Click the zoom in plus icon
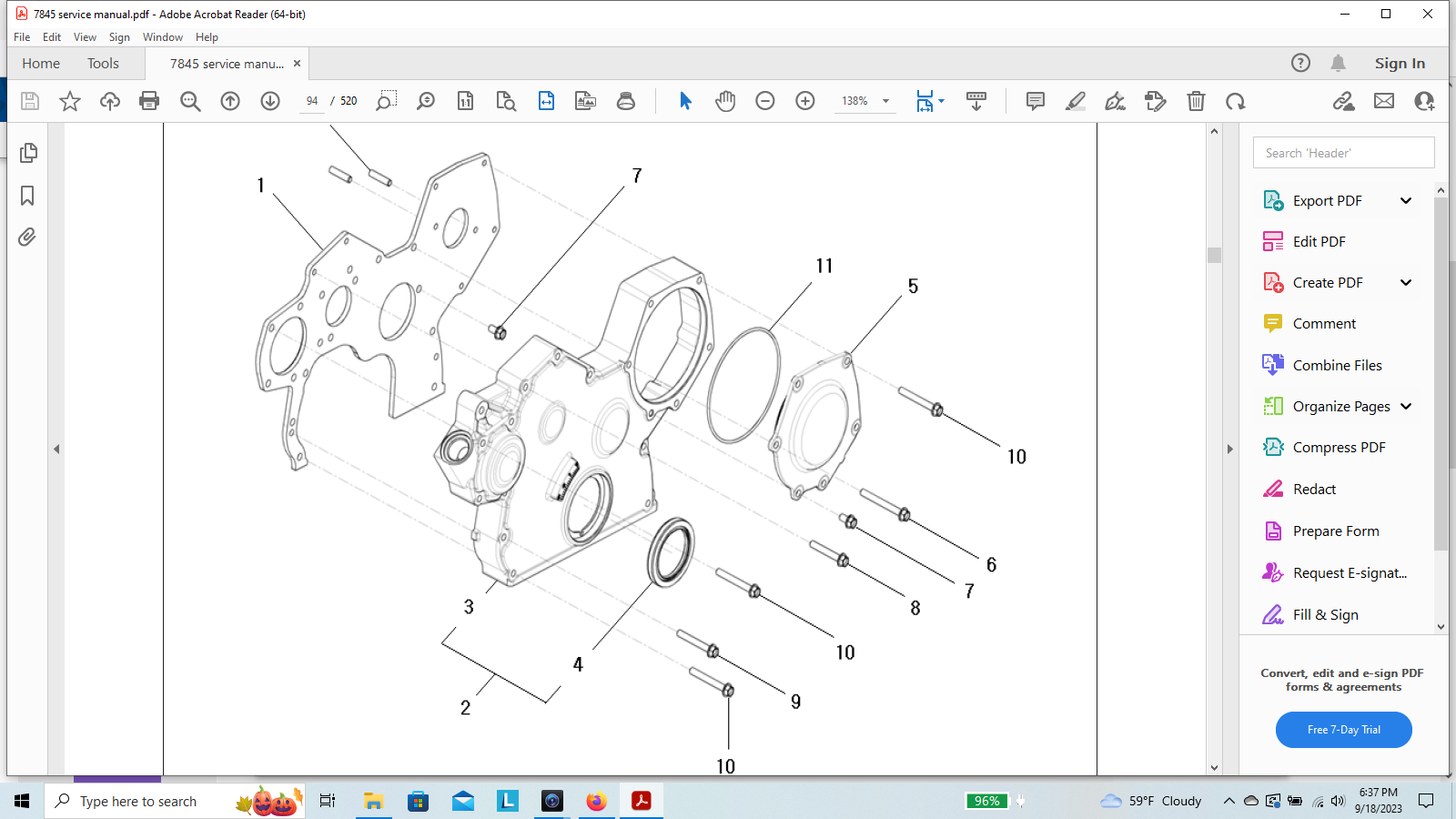 coord(805,101)
